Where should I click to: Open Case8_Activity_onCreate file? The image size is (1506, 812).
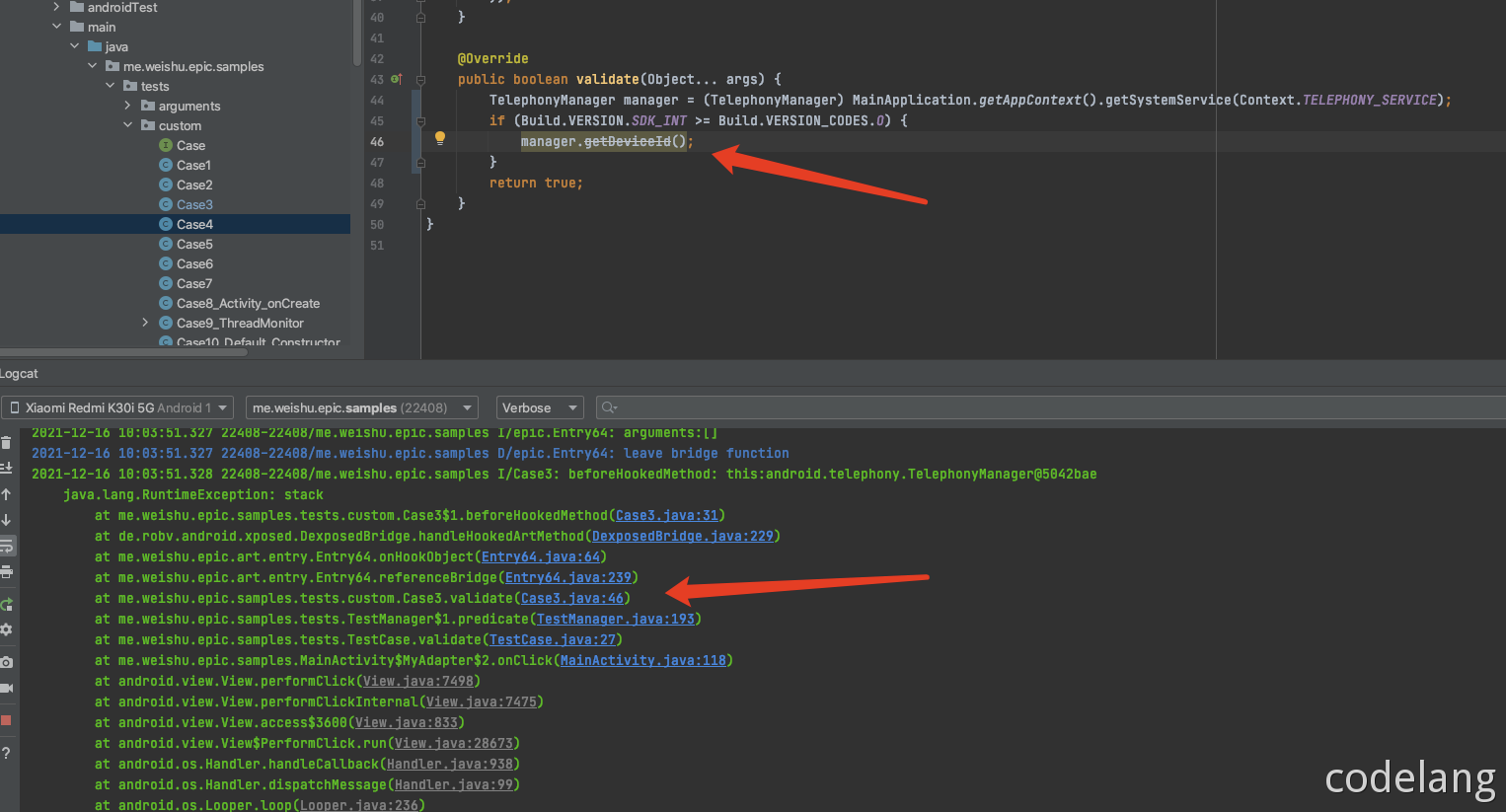[x=248, y=303]
